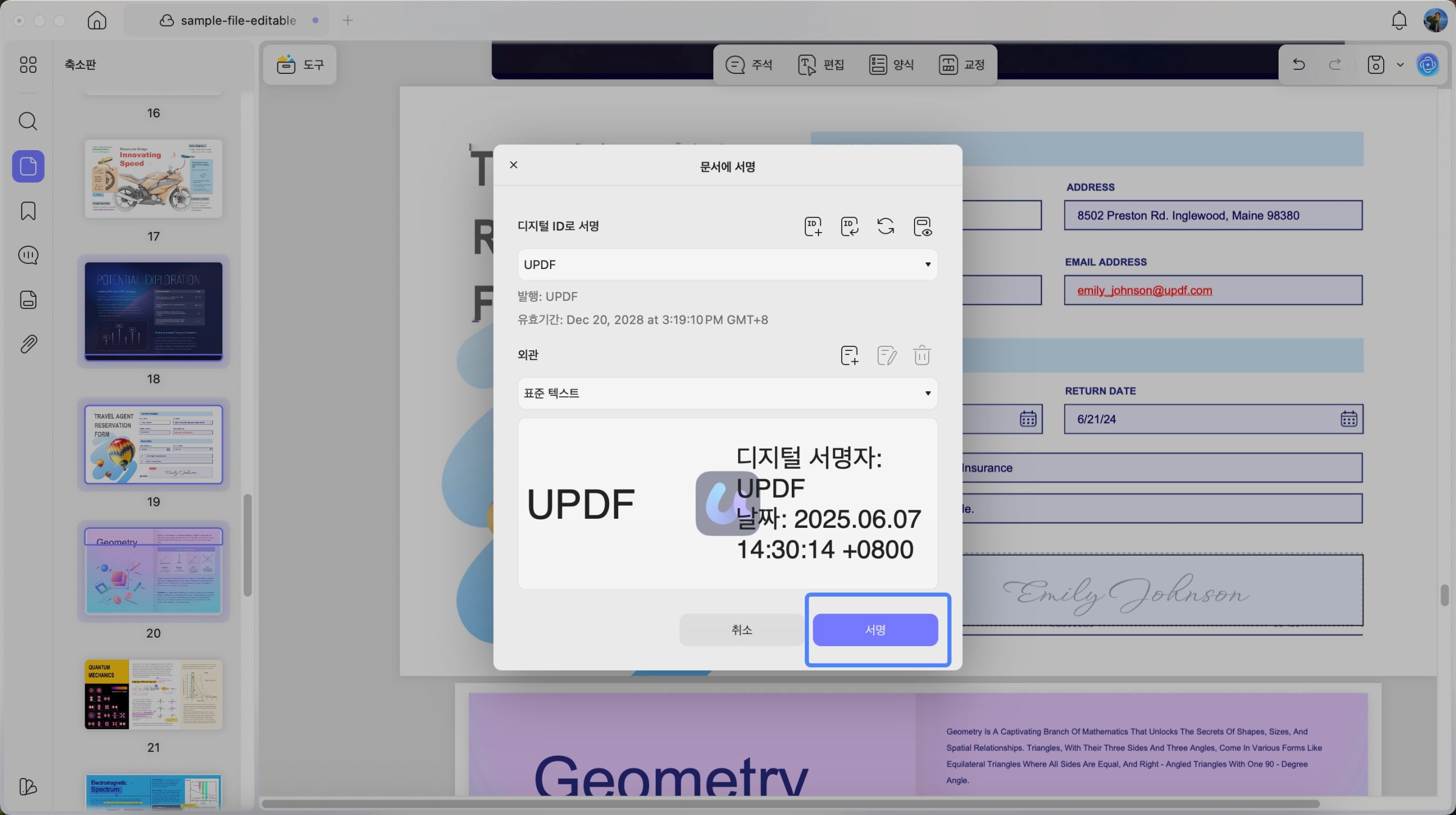Open the comments panel icon
Screen dimensions: 1456x815
(28, 255)
